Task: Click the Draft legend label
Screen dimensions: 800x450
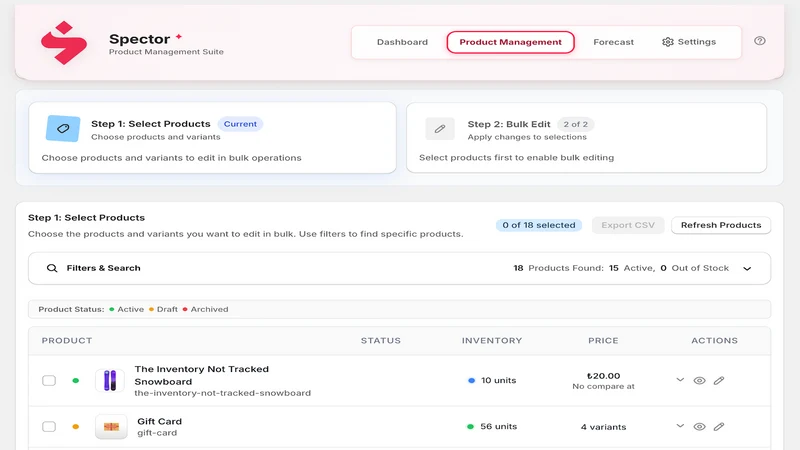Action: click(x=167, y=309)
